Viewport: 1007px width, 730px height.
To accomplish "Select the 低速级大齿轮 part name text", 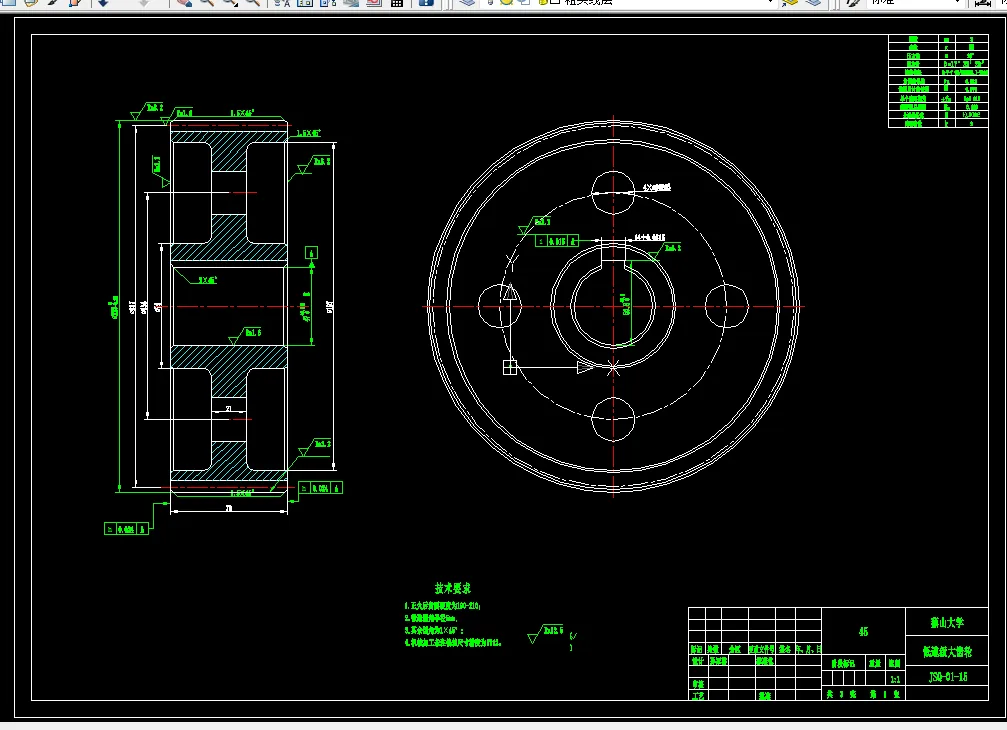I will pyautogui.click(x=947, y=652).
